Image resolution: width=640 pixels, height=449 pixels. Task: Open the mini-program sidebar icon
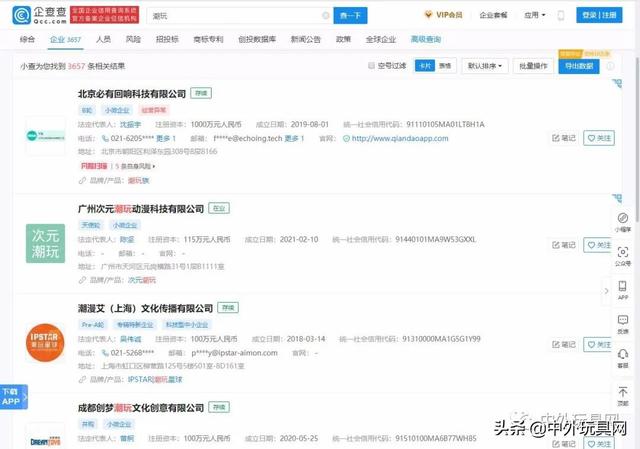(623, 222)
